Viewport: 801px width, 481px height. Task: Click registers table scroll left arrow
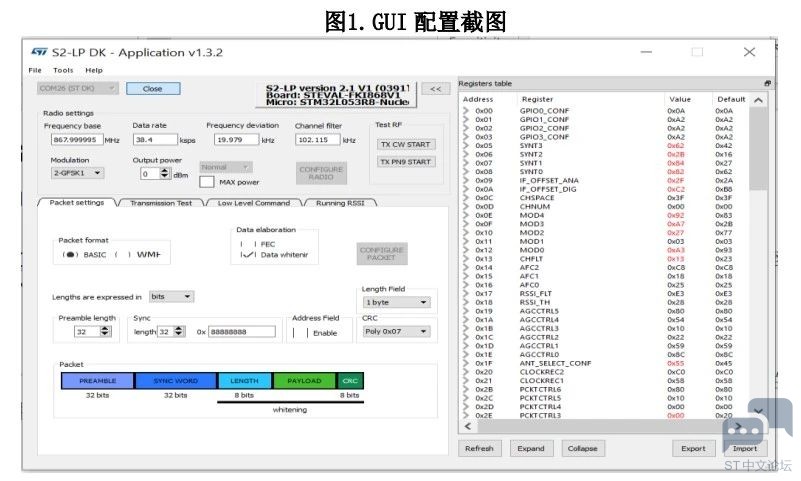pyautogui.click(x=468, y=426)
